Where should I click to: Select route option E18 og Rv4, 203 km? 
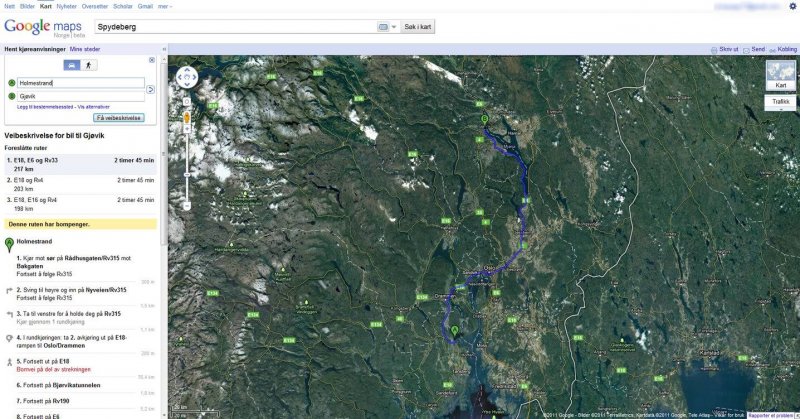point(80,183)
